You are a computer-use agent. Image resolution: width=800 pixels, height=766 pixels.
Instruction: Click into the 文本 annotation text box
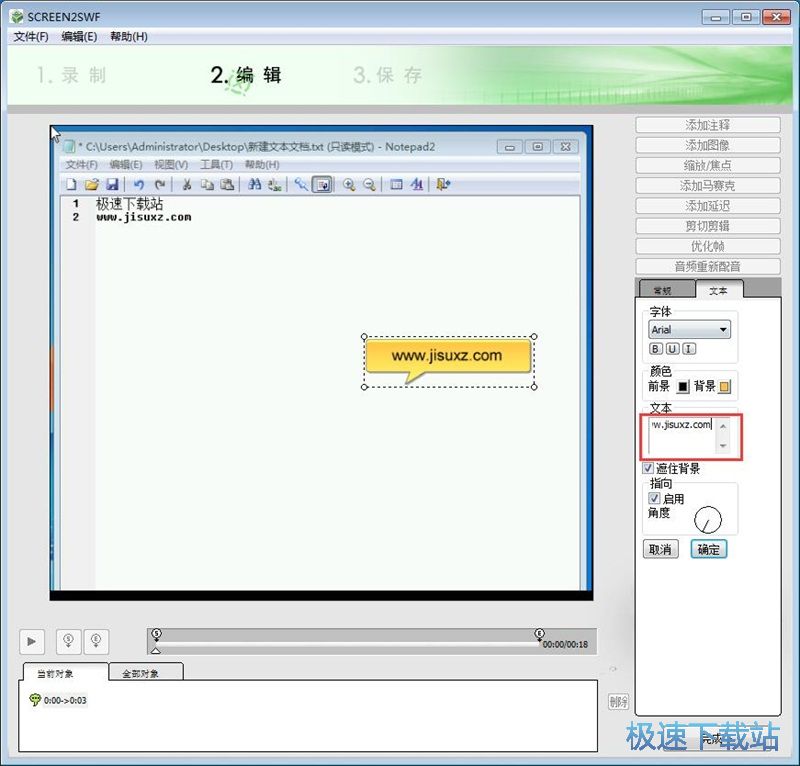pos(682,436)
